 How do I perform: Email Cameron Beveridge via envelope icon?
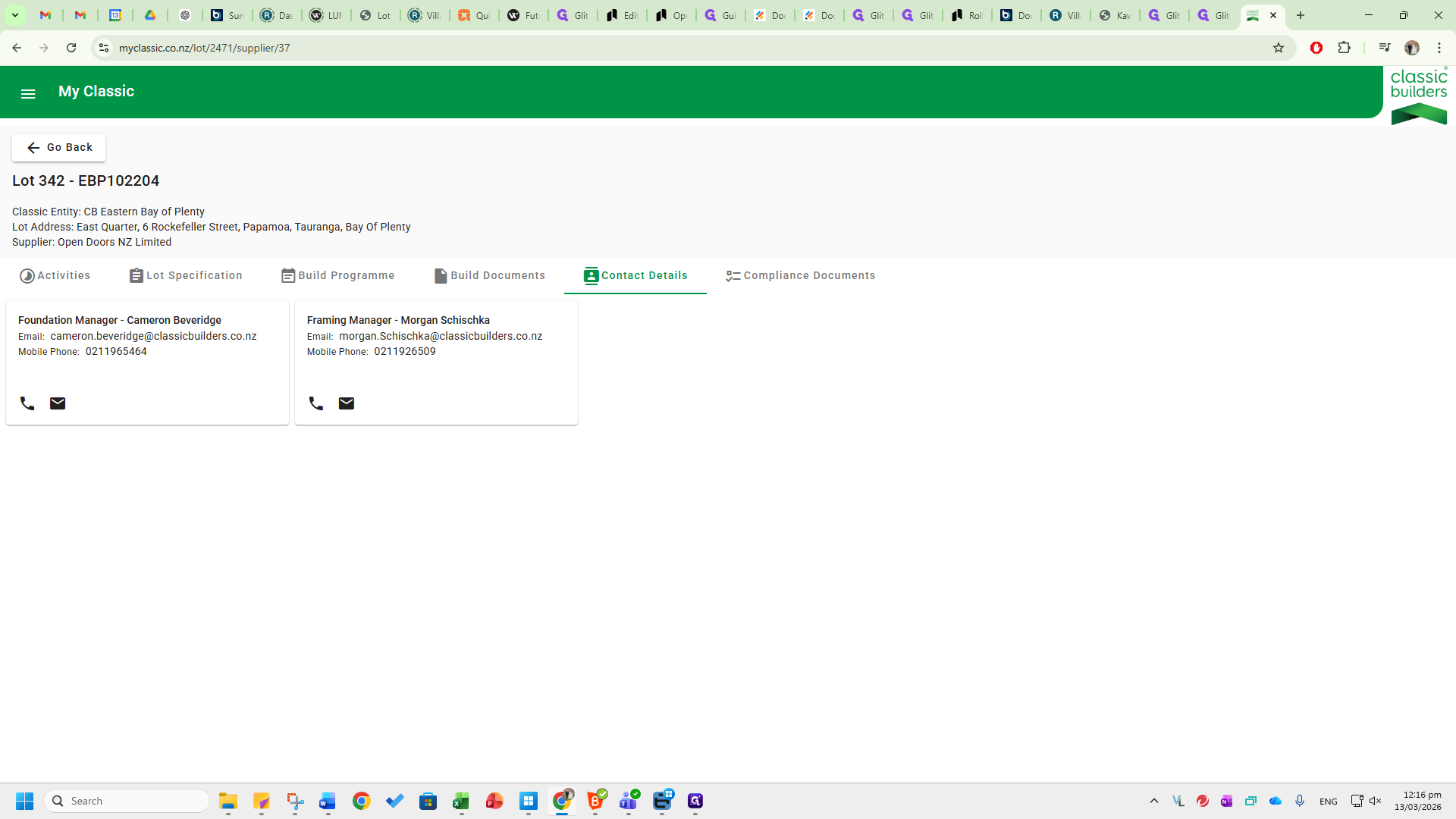(x=58, y=403)
